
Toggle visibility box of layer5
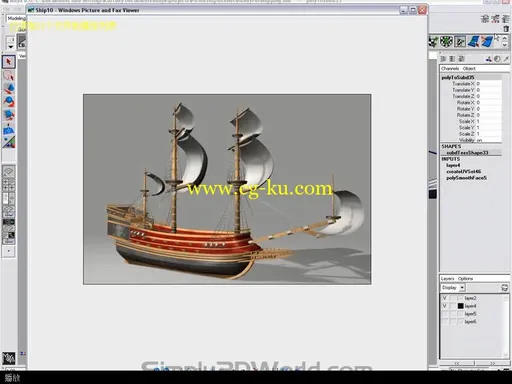pyautogui.click(x=445, y=314)
